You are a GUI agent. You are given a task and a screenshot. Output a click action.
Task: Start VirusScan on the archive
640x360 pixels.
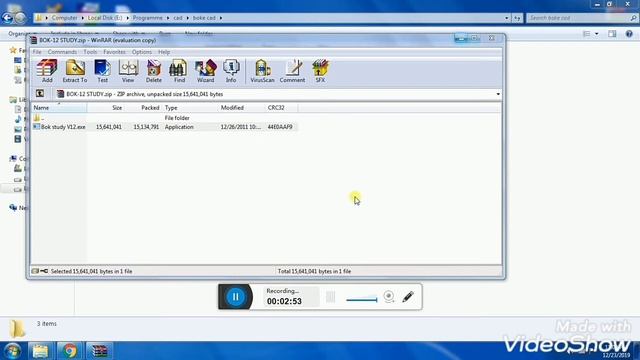point(262,71)
